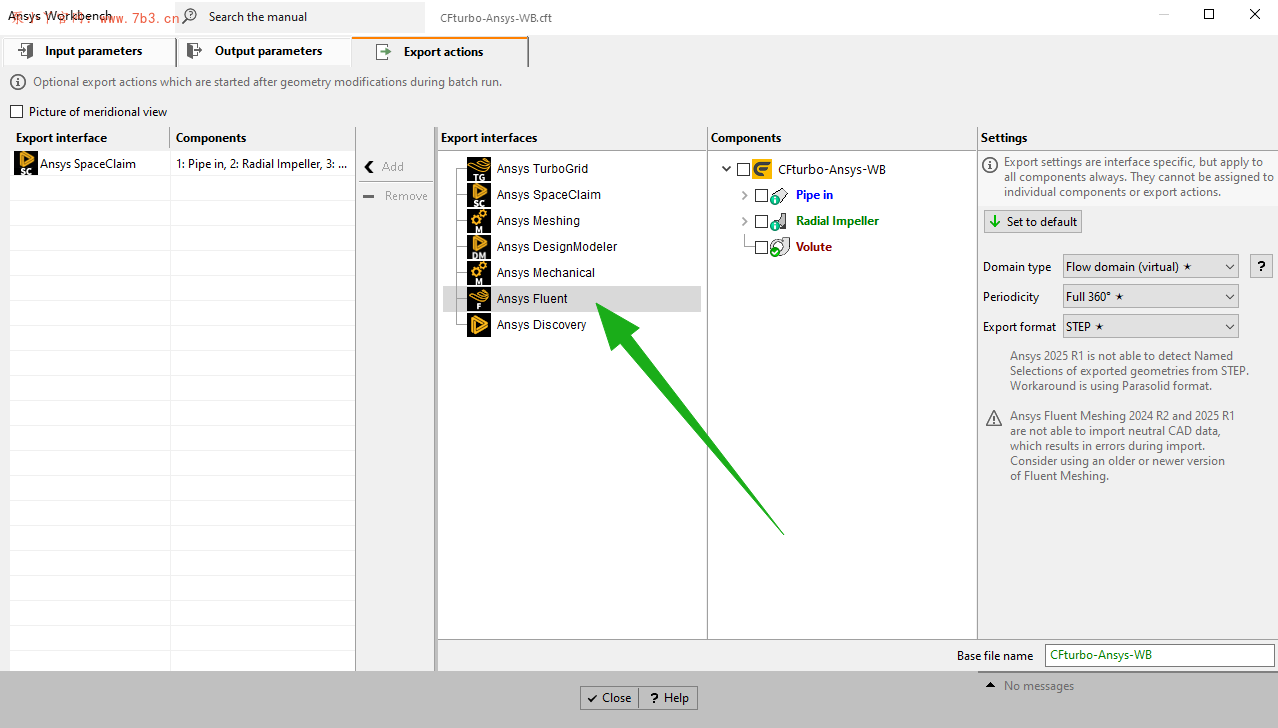The image size is (1278, 728).
Task: Select Ansys SpaceClaim row in export actions table
Action: point(182,164)
